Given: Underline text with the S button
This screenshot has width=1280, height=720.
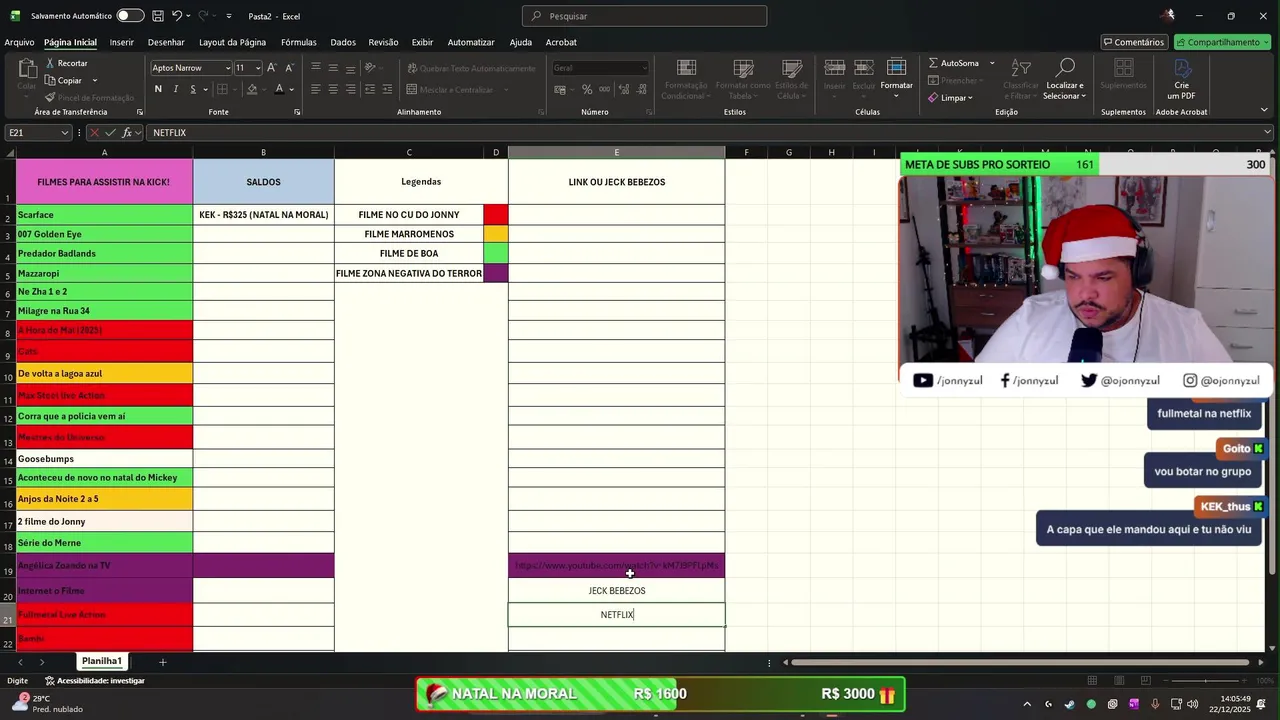Looking at the screenshot, I should tap(194, 89).
